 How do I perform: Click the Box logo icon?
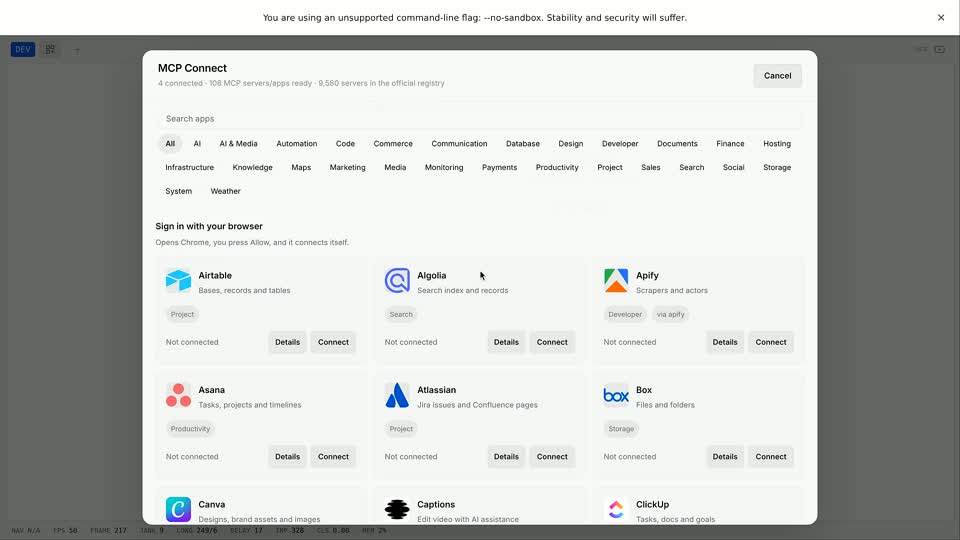point(616,396)
